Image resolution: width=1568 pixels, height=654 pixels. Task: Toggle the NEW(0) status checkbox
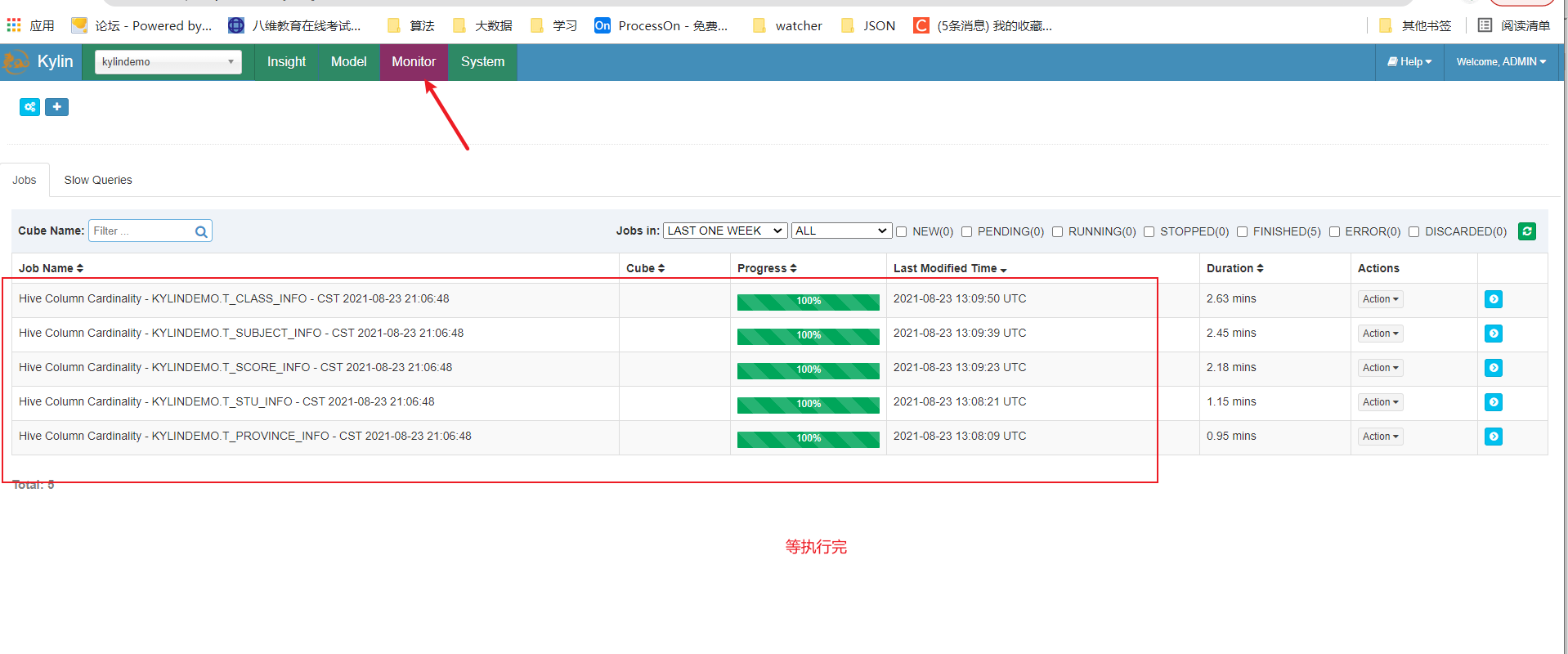[x=902, y=232]
